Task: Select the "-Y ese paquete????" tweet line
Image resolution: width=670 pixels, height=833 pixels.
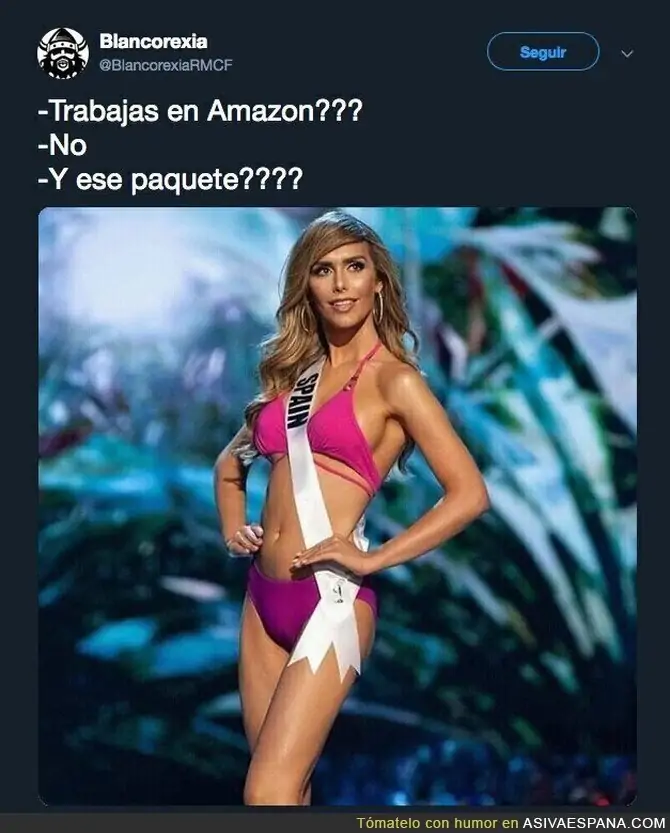Action: (170, 179)
